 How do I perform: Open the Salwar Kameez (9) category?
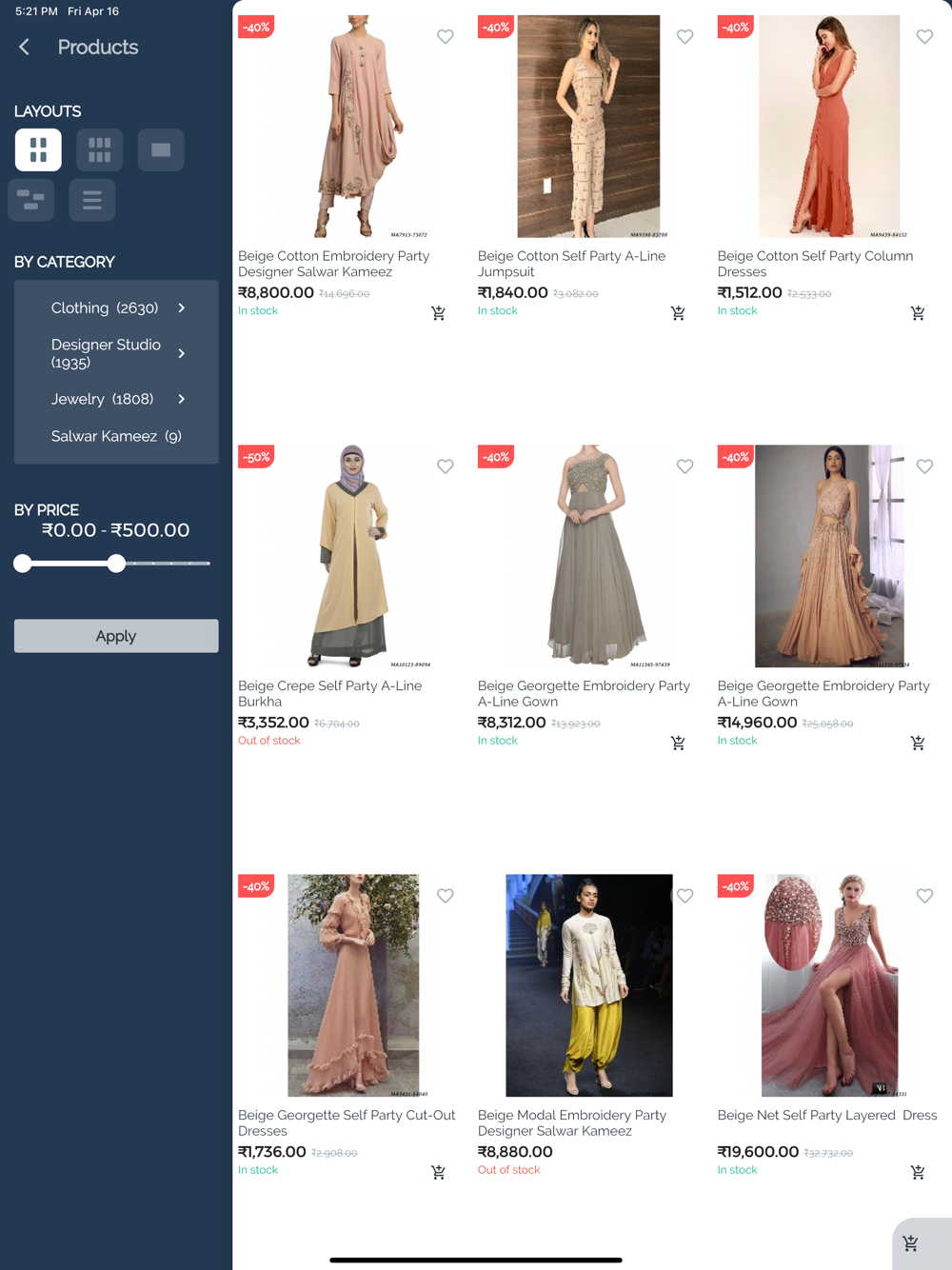[116, 436]
